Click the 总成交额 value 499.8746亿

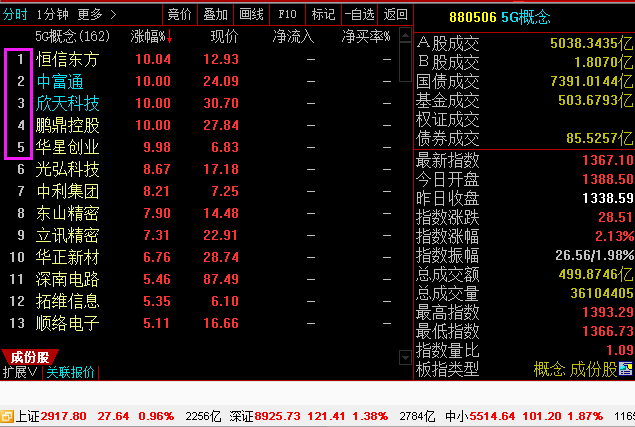[x=596, y=274]
